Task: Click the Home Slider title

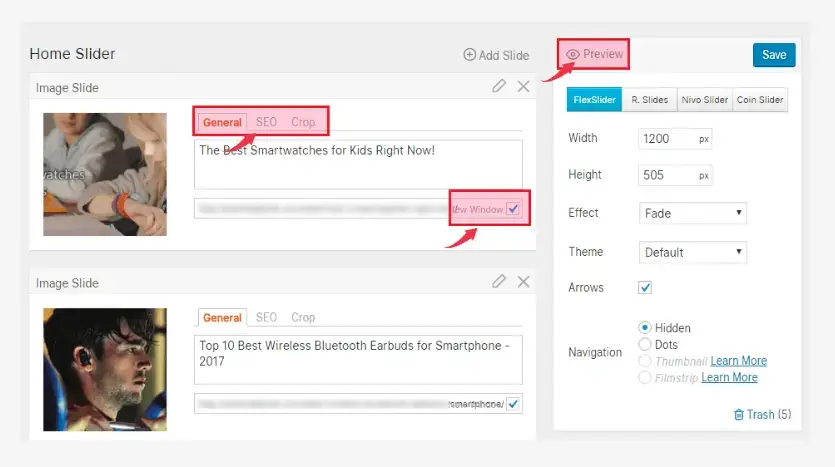Action: click(x=72, y=54)
